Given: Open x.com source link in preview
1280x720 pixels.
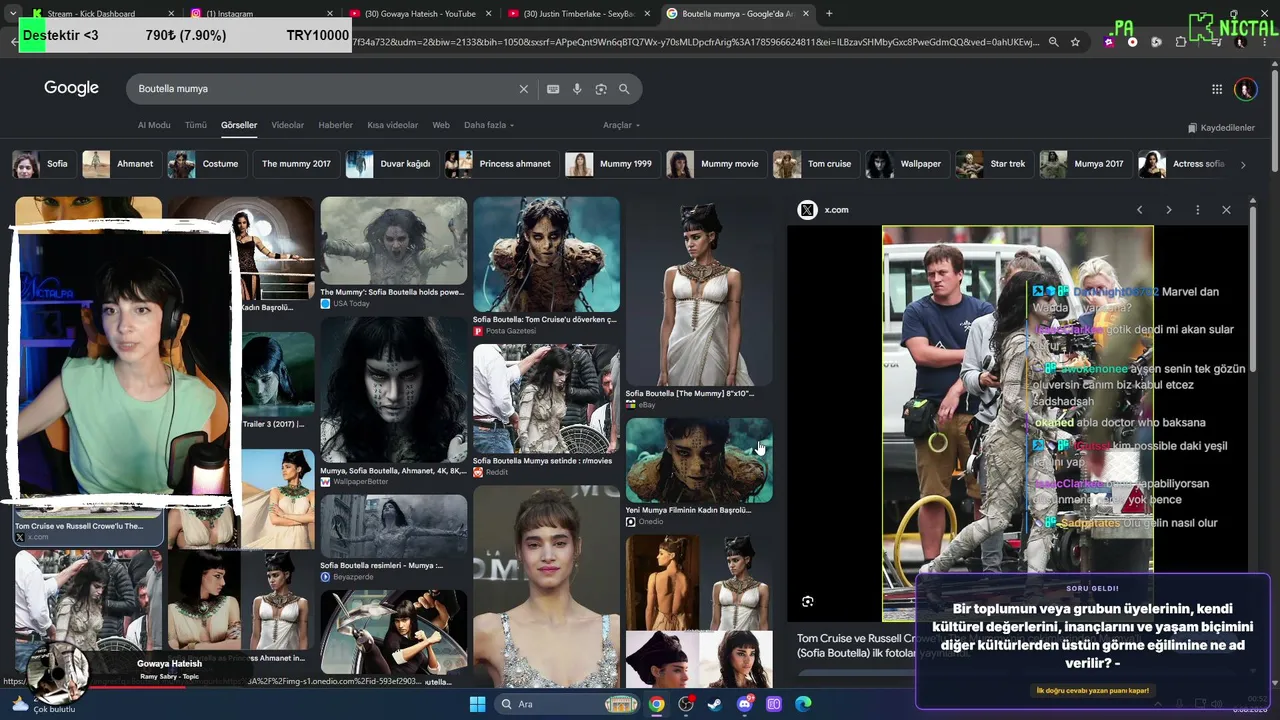Looking at the screenshot, I should 824,210.
